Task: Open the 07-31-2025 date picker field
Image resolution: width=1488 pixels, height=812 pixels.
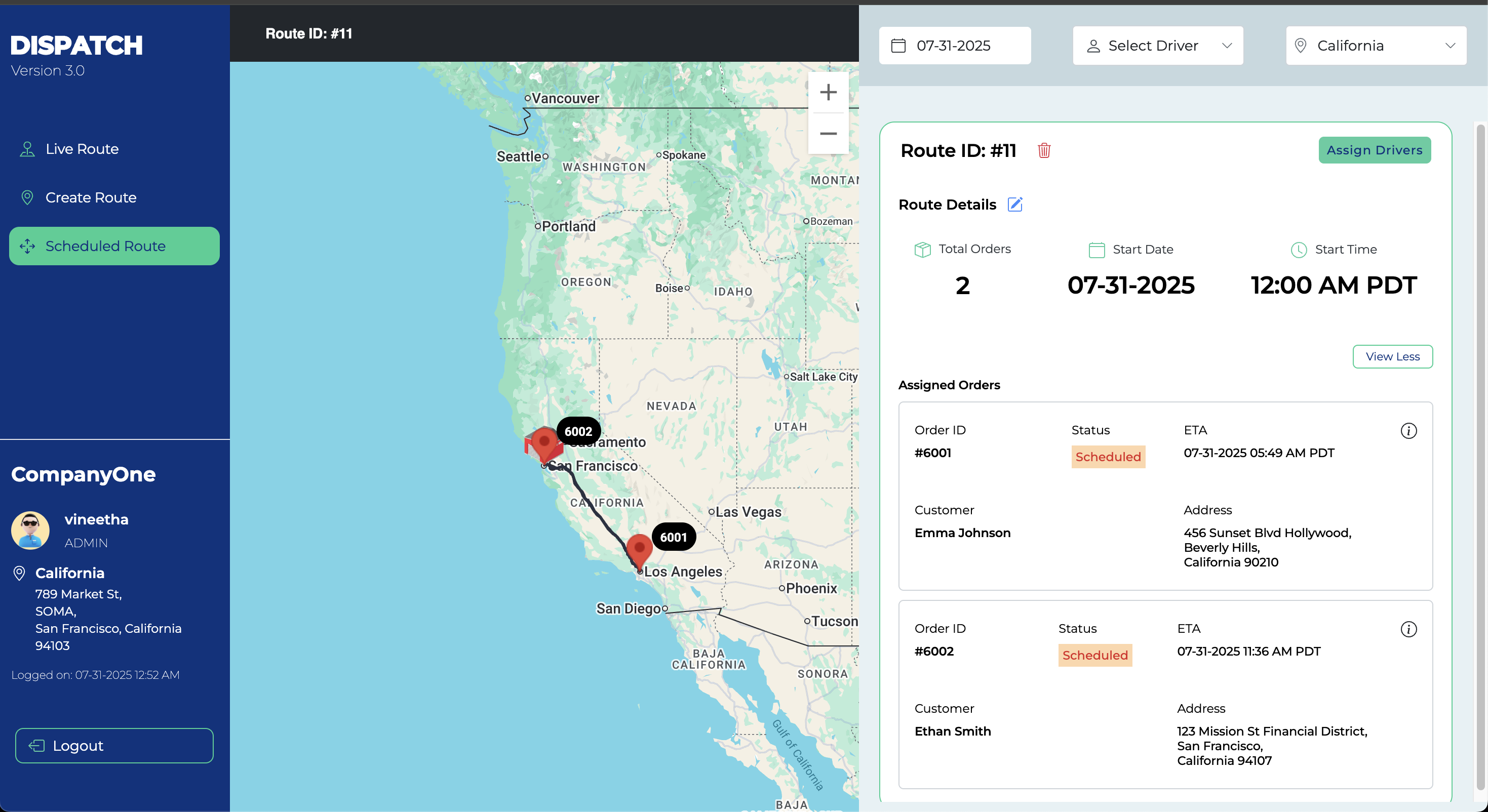Action: [954, 46]
